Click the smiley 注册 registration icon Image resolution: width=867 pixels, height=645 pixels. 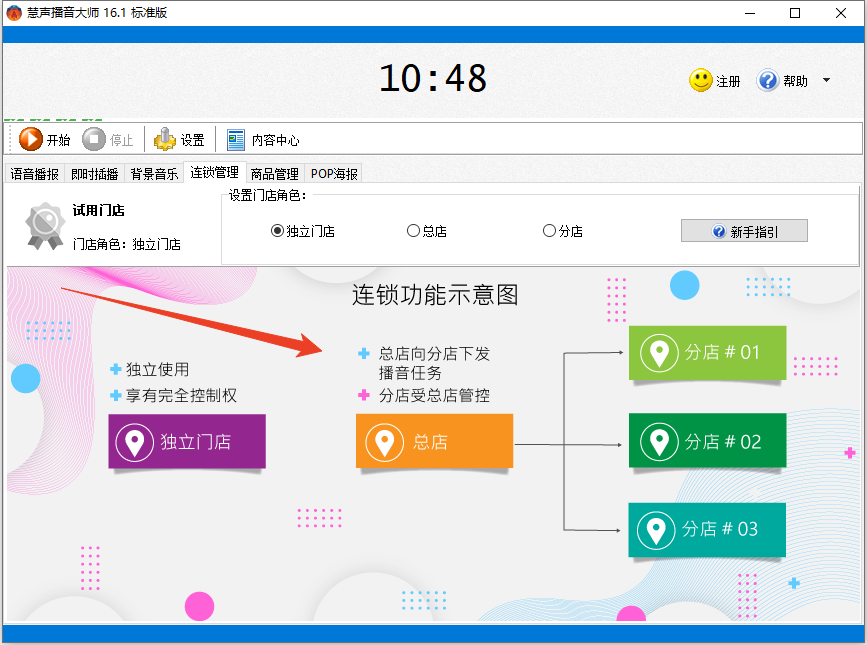point(699,80)
